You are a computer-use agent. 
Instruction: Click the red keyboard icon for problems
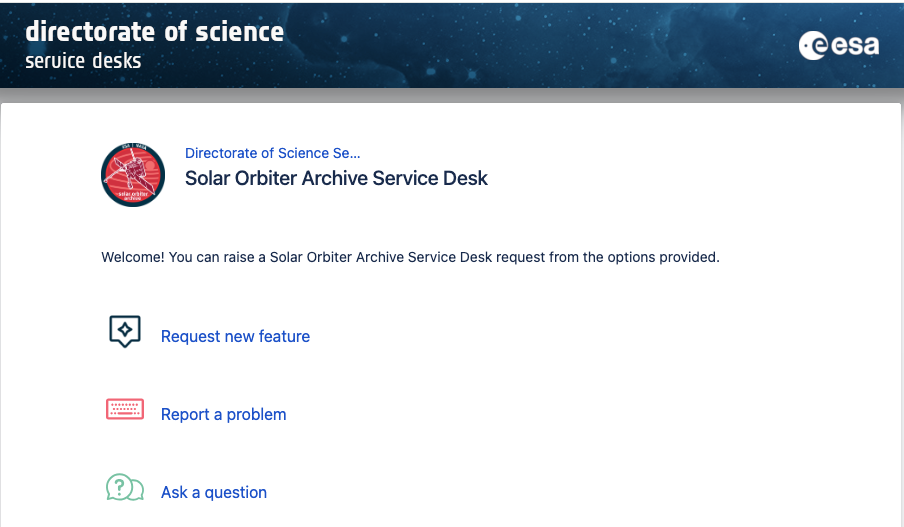coord(125,409)
